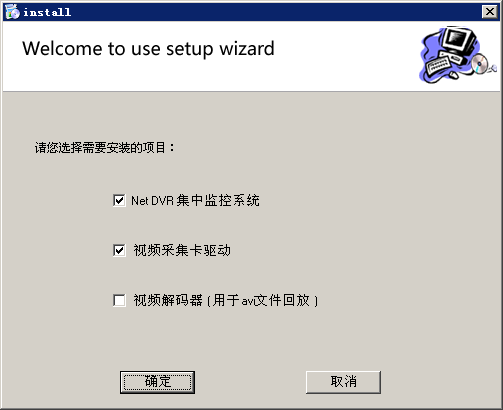Cancel setup with the 取消 button
This screenshot has height=410, width=503.
tap(343, 382)
